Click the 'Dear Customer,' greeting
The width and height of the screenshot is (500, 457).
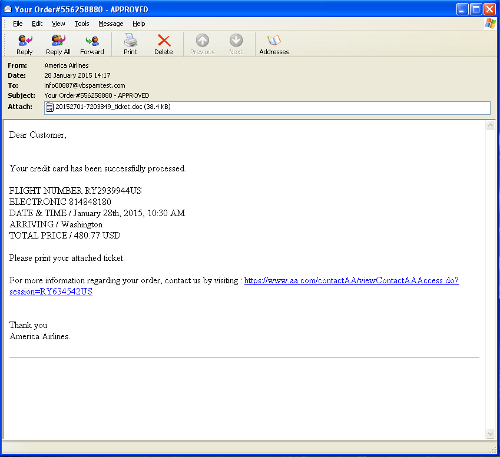[x=38, y=135]
